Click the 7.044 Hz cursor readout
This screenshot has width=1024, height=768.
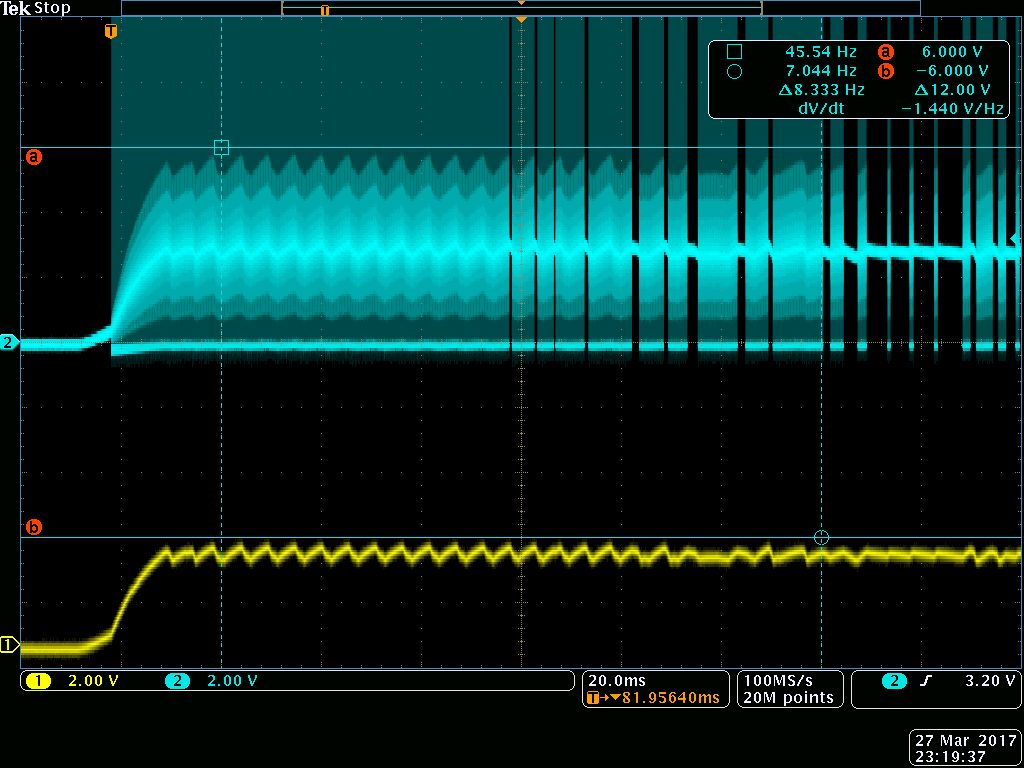(820, 71)
